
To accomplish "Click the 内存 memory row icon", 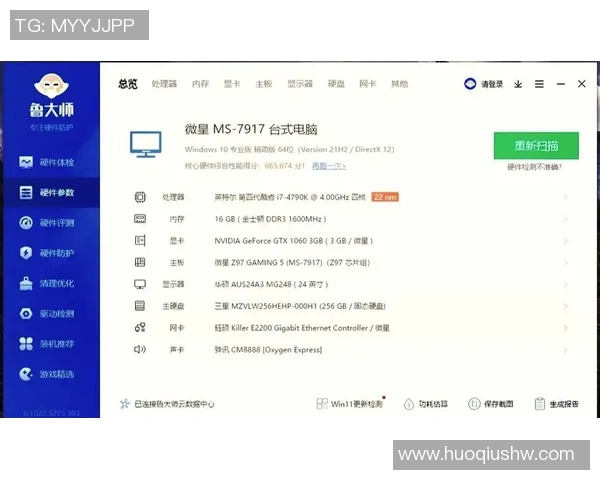I will click(140, 219).
